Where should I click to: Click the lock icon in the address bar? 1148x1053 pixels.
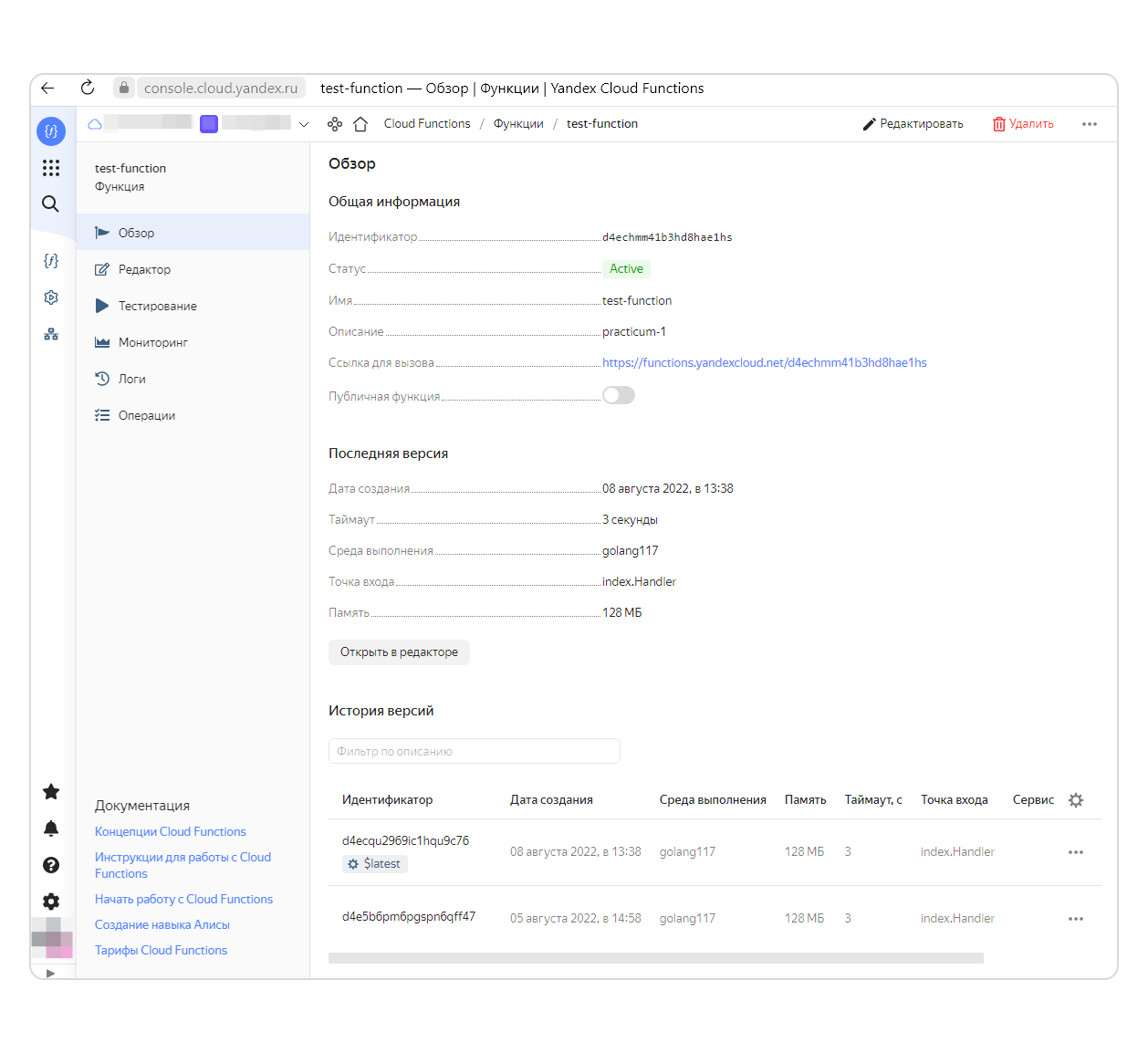pyautogui.click(x=124, y=88)
